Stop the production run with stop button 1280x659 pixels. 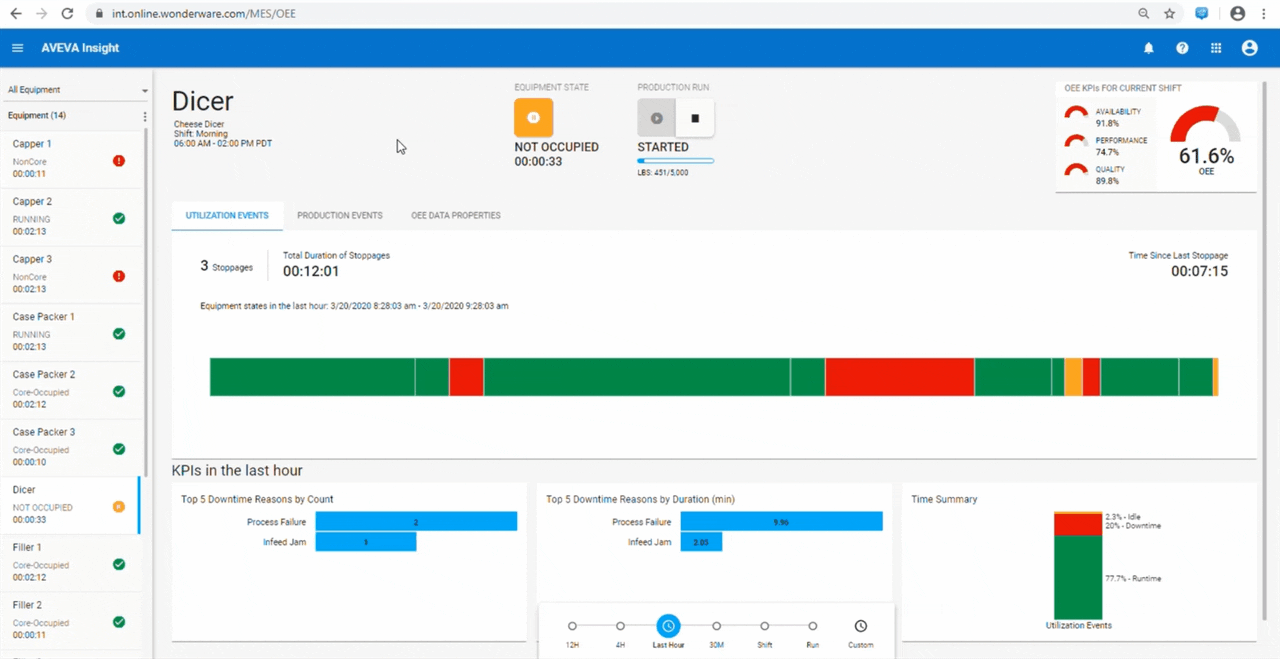tap(695, 118)
